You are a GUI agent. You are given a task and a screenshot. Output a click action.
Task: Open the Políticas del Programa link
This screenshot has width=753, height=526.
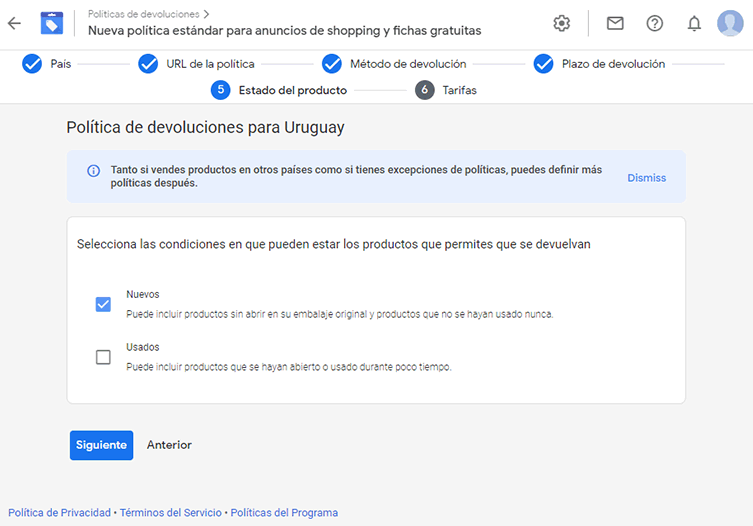click(284, 513)
